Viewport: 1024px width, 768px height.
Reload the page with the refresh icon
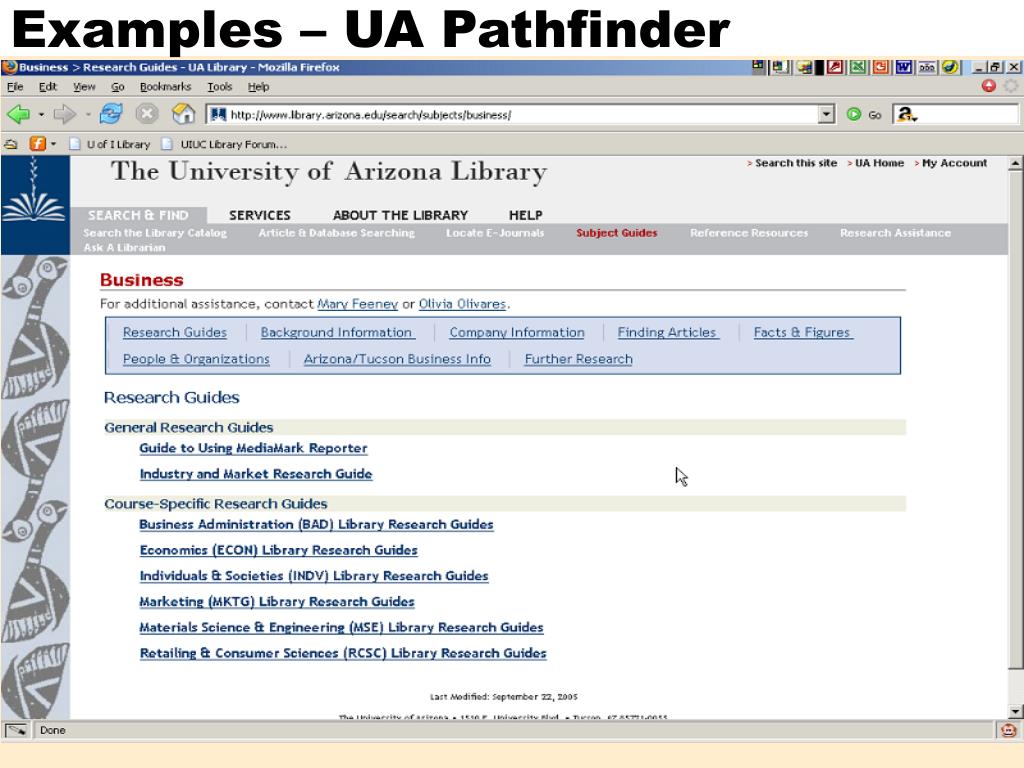(x=111, y=114)
